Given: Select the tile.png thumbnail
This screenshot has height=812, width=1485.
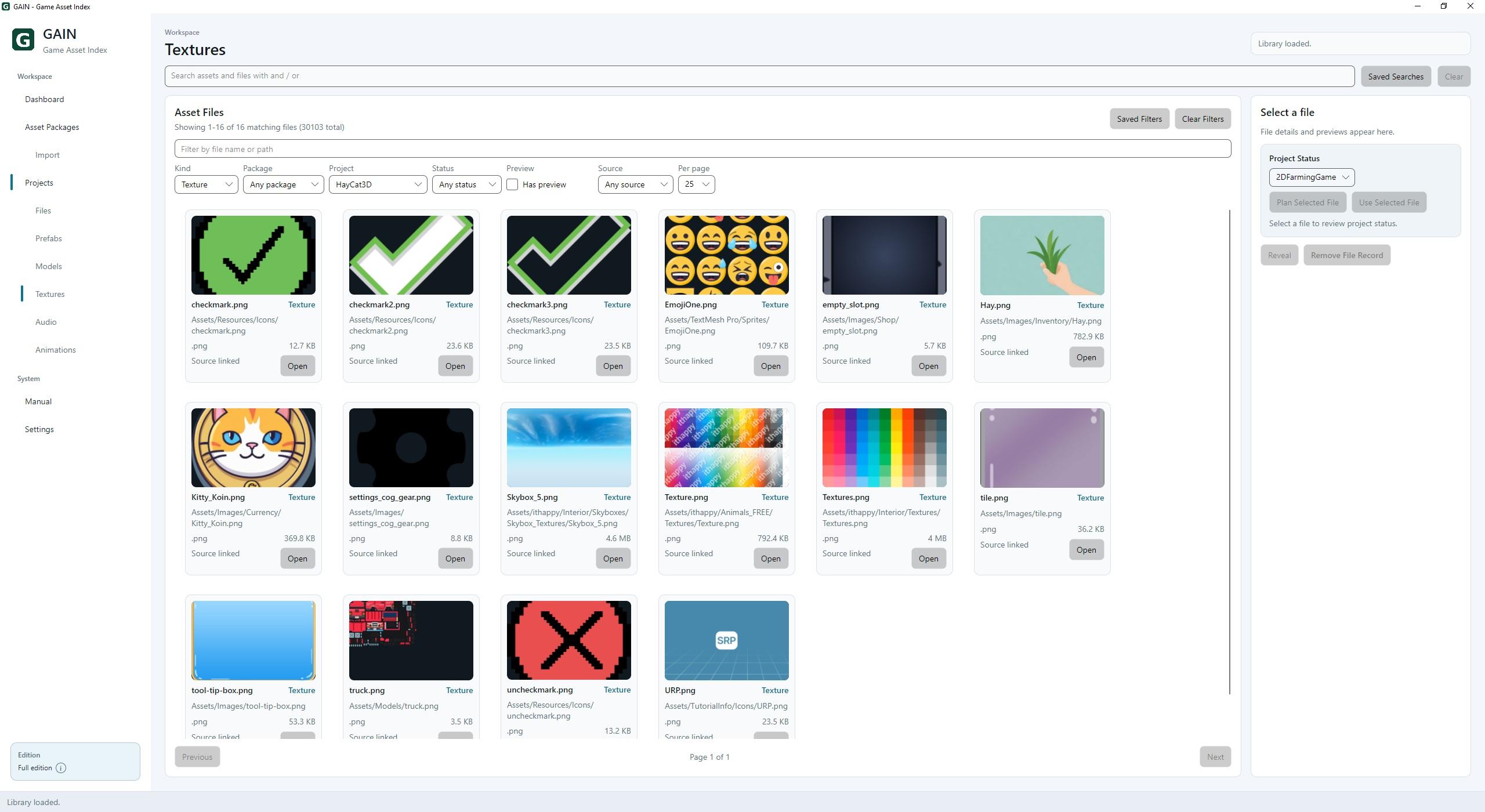Looking at the screenshot, I should tap(1042, 448).
